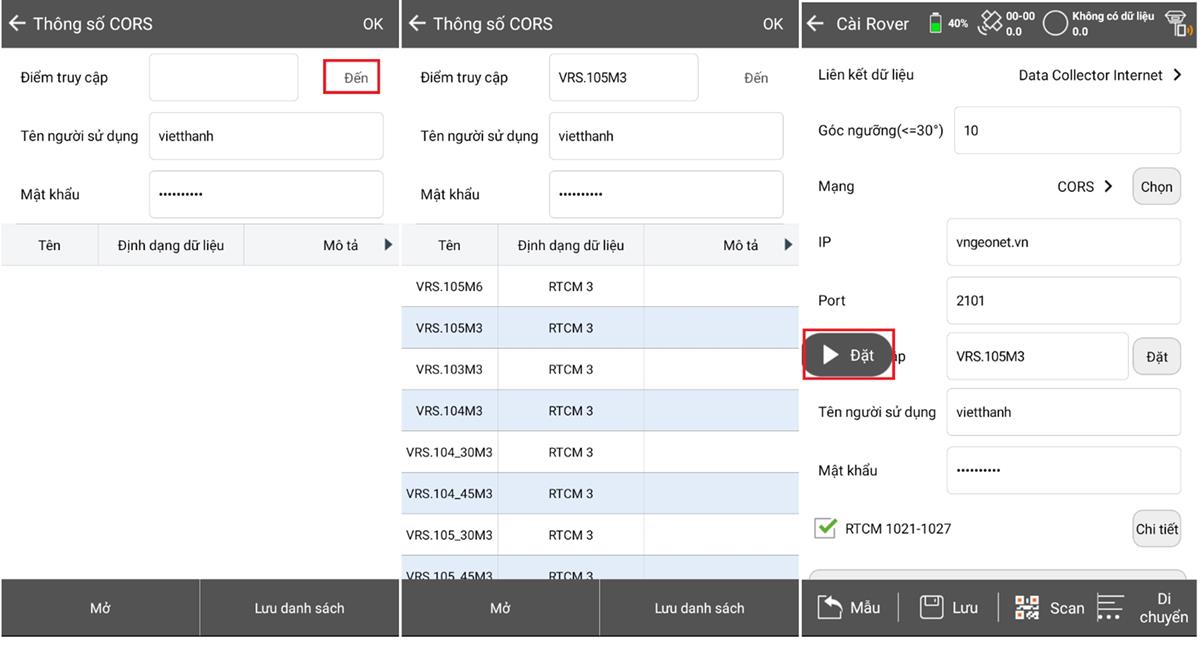Click the red-highlighted Đến button

pyautogui.click(x=352, y=78)
